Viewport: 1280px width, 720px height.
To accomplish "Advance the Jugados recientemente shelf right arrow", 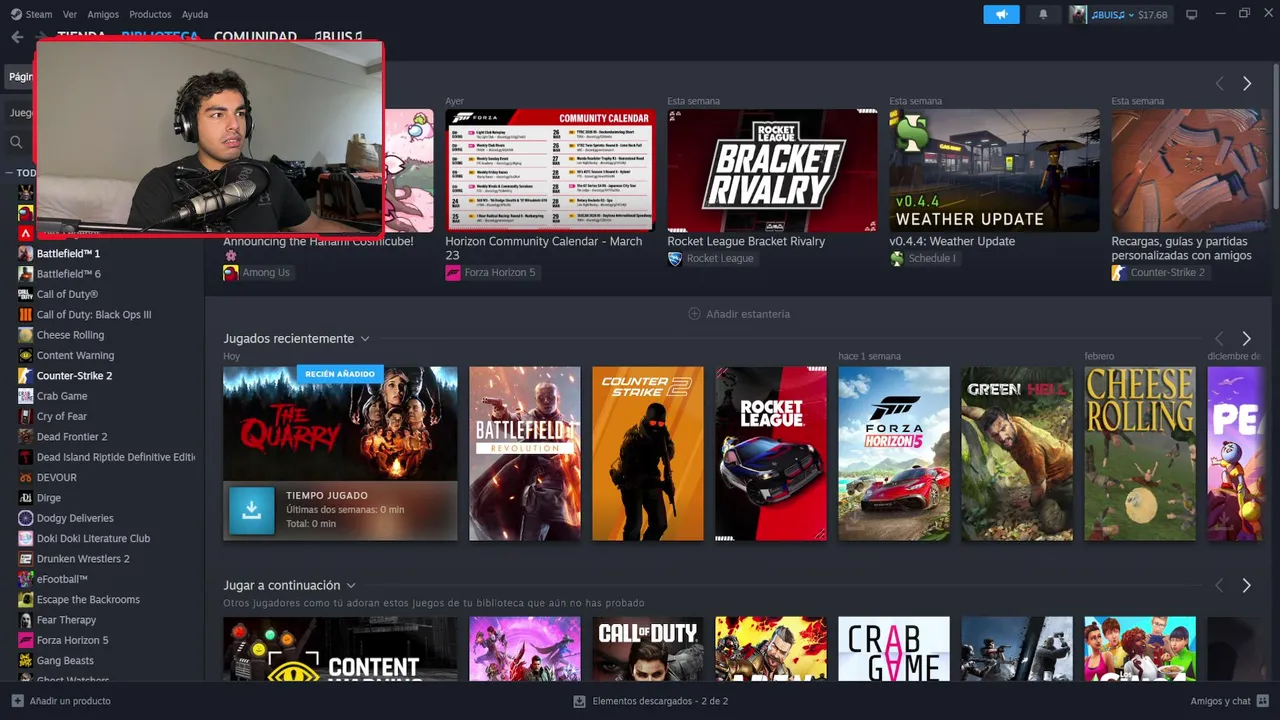I will point(1247,339).
